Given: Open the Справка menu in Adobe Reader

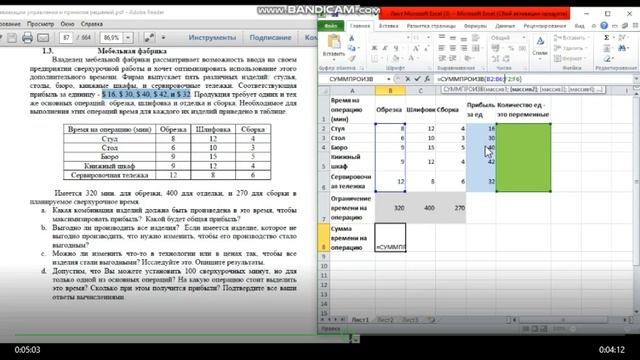Looking at the screenshot, I should pos(91,24).
